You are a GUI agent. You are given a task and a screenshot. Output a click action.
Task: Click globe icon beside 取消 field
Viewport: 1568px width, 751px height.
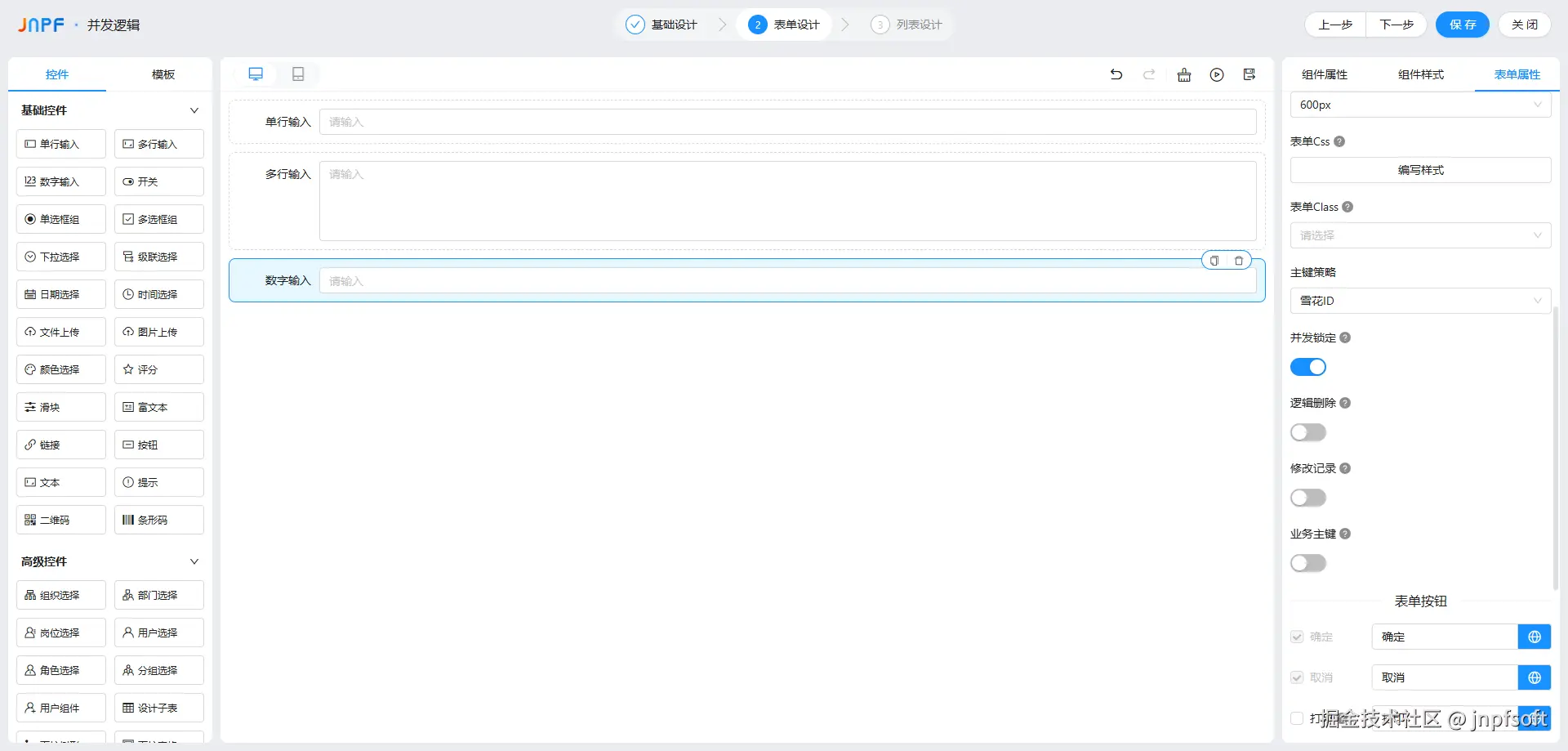[1535, 677]
